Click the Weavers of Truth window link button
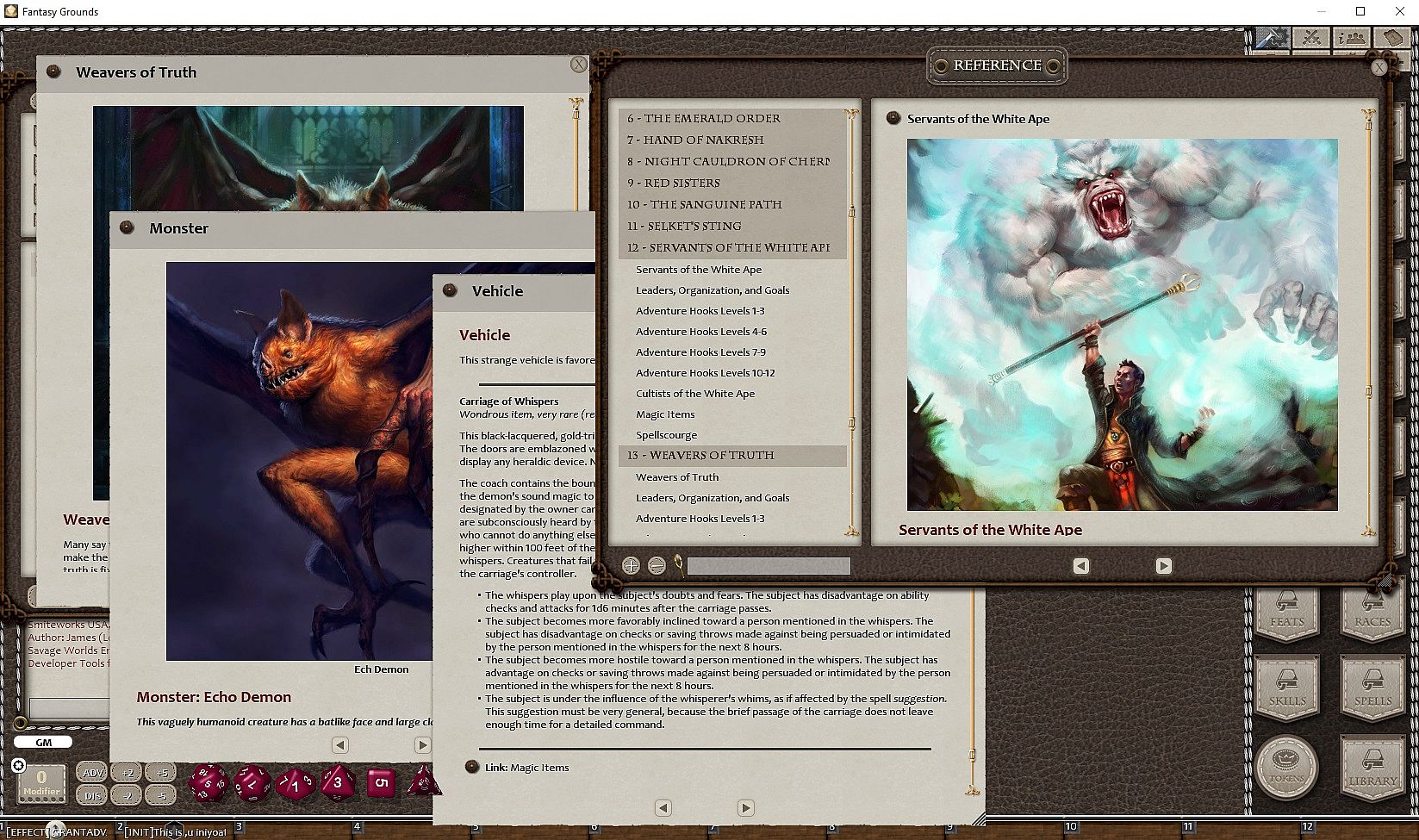 [x=53, y=72]
